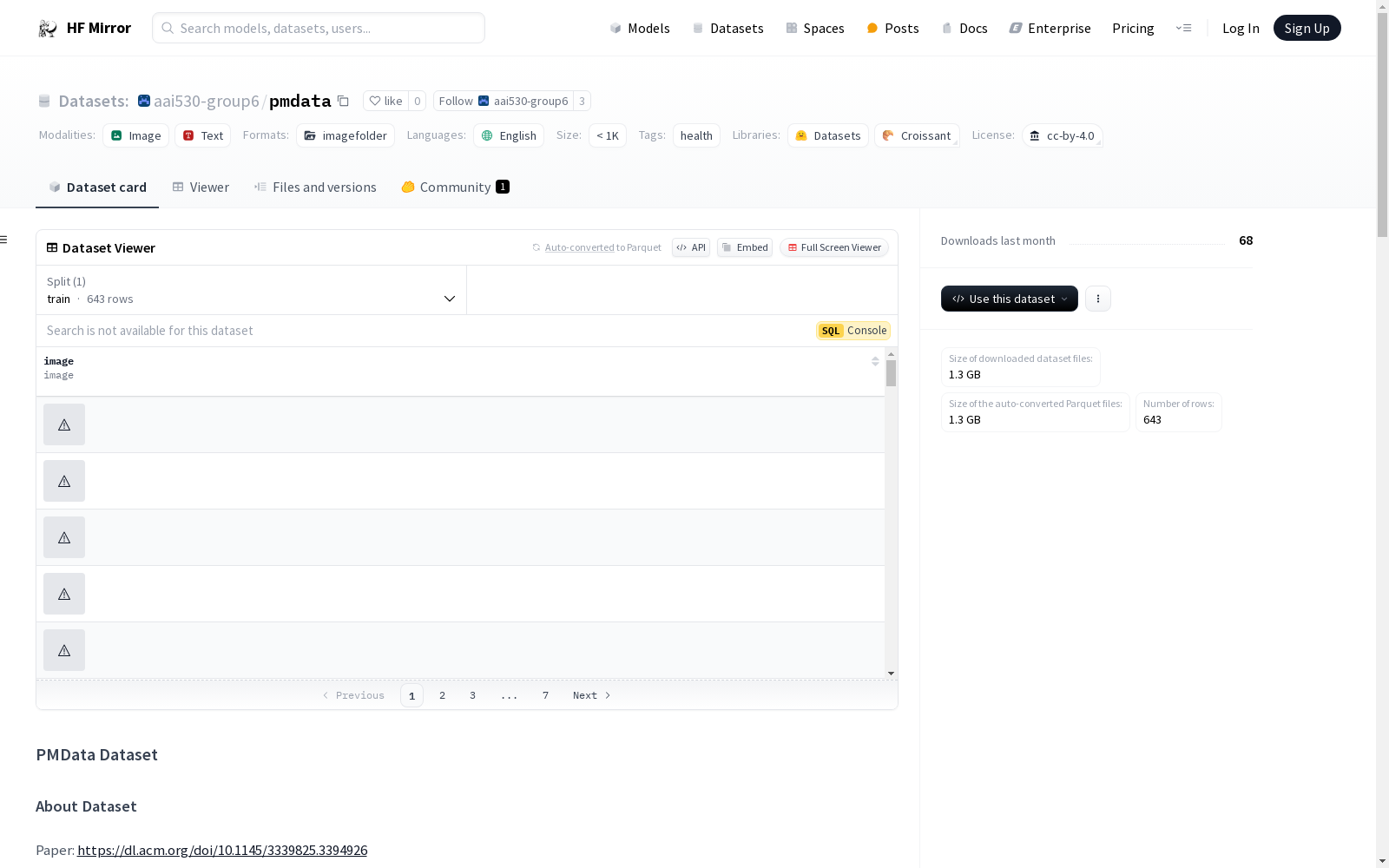The image size is (1389, 868).
Task: Click the HF Mirror logo icon
Action: 48,29
